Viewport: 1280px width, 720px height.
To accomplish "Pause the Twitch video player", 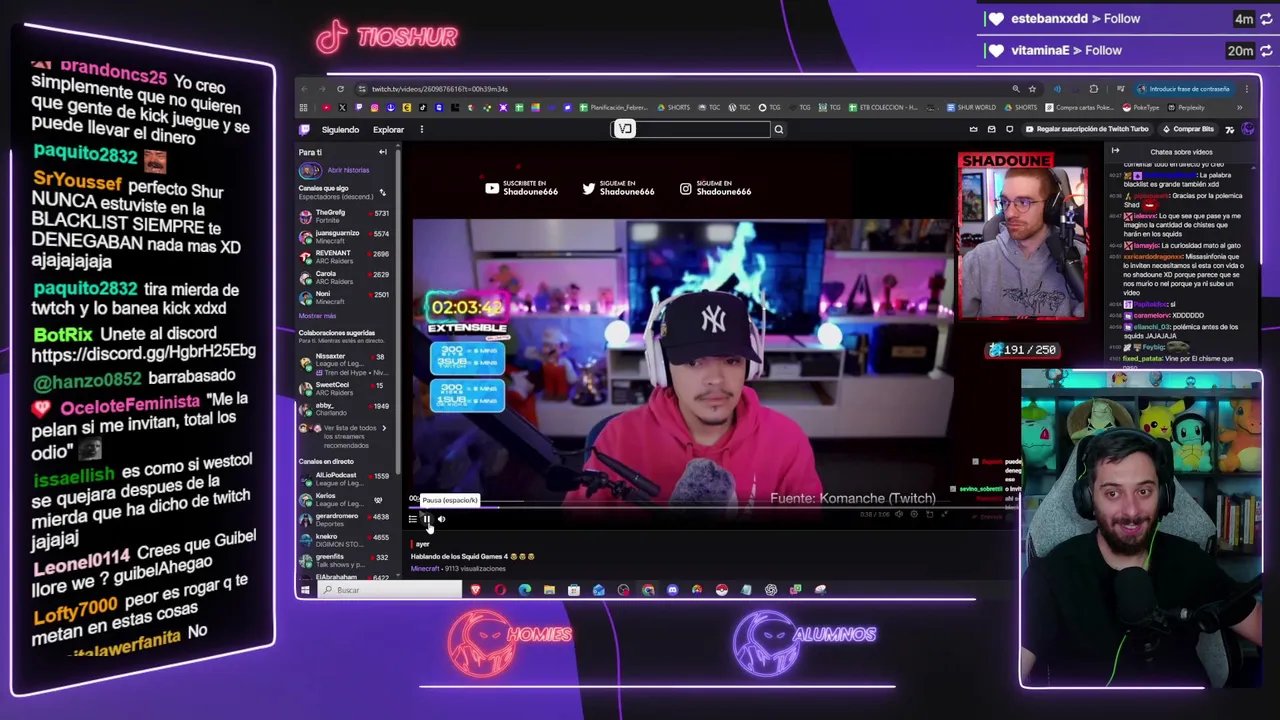I will [x=426, y=518].
